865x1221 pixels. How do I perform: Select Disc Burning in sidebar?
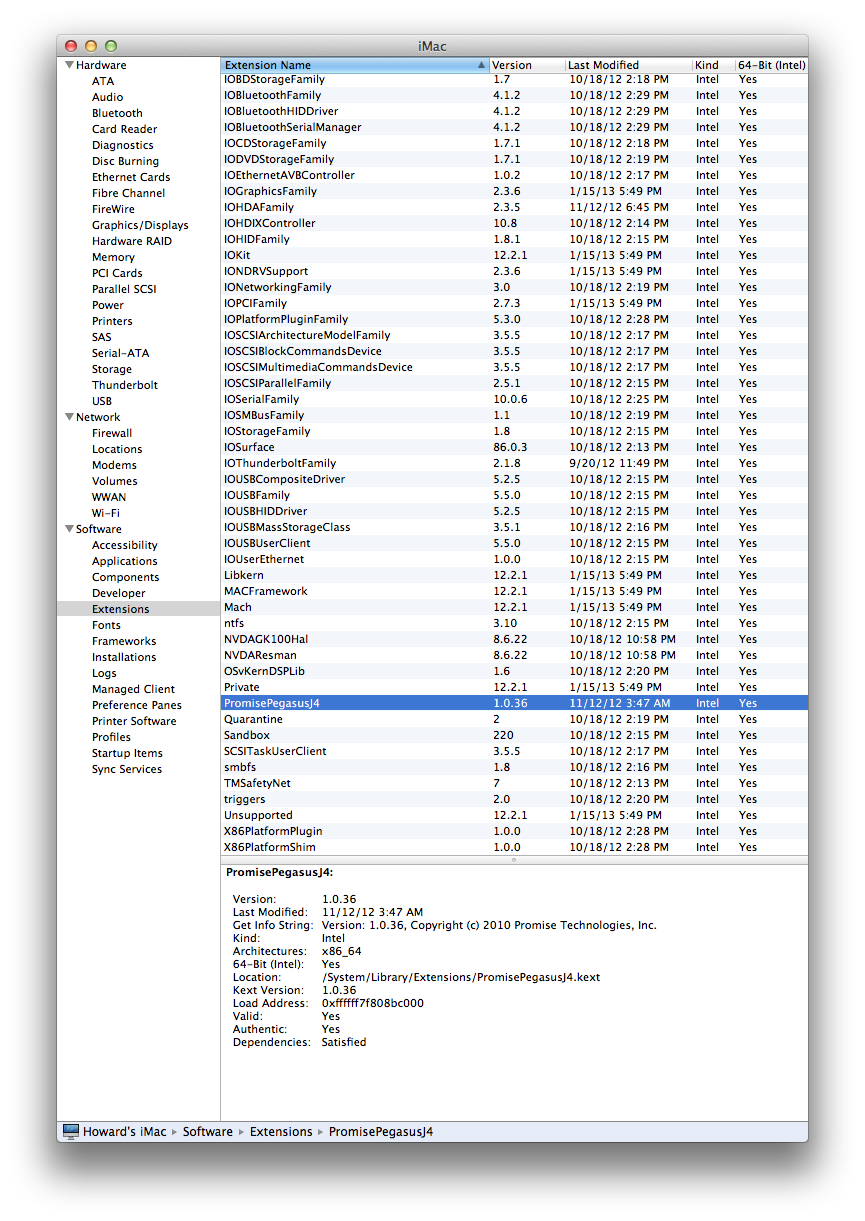point(125,161)
